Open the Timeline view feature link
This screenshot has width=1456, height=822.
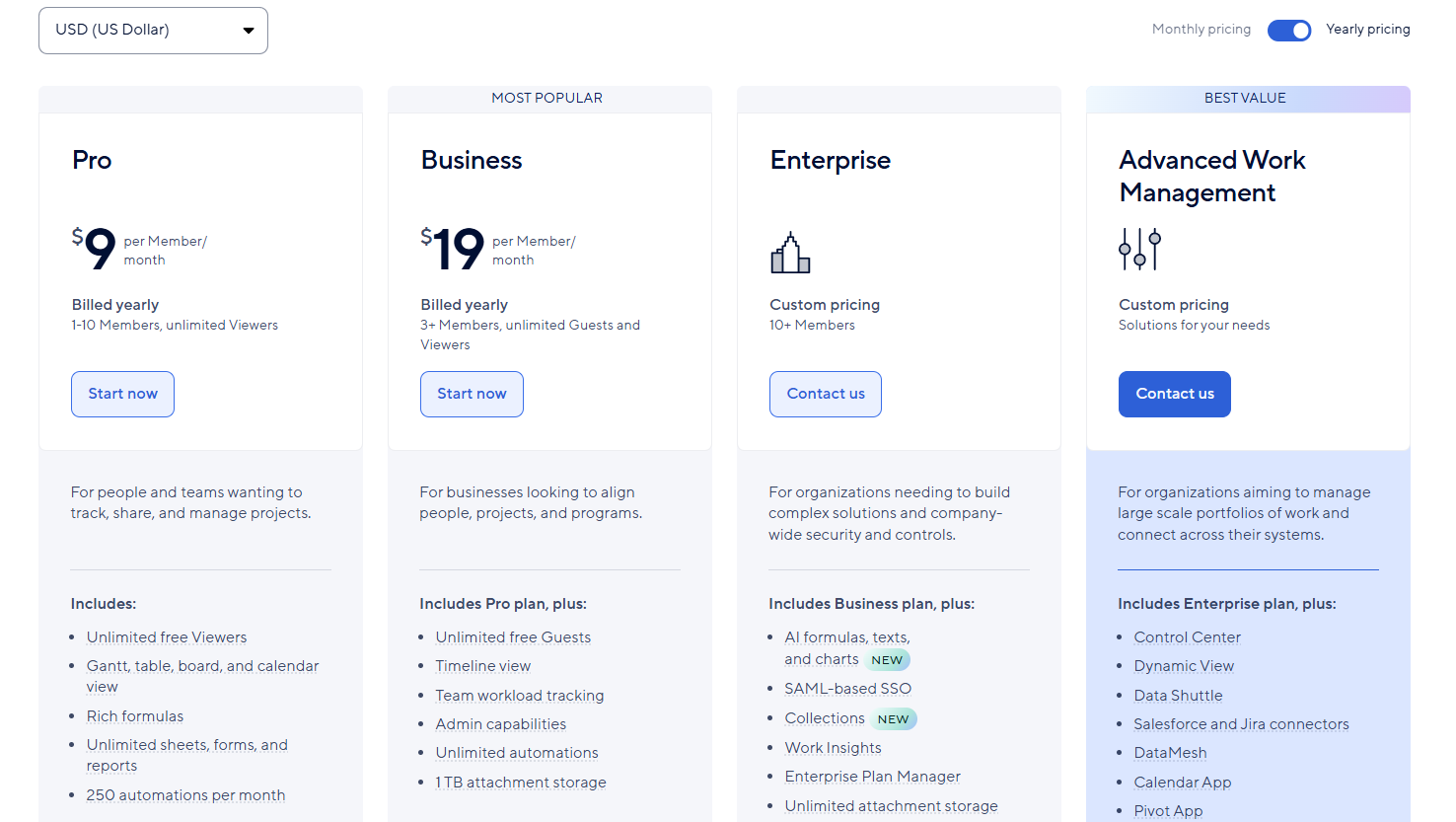tap(482, 666)
